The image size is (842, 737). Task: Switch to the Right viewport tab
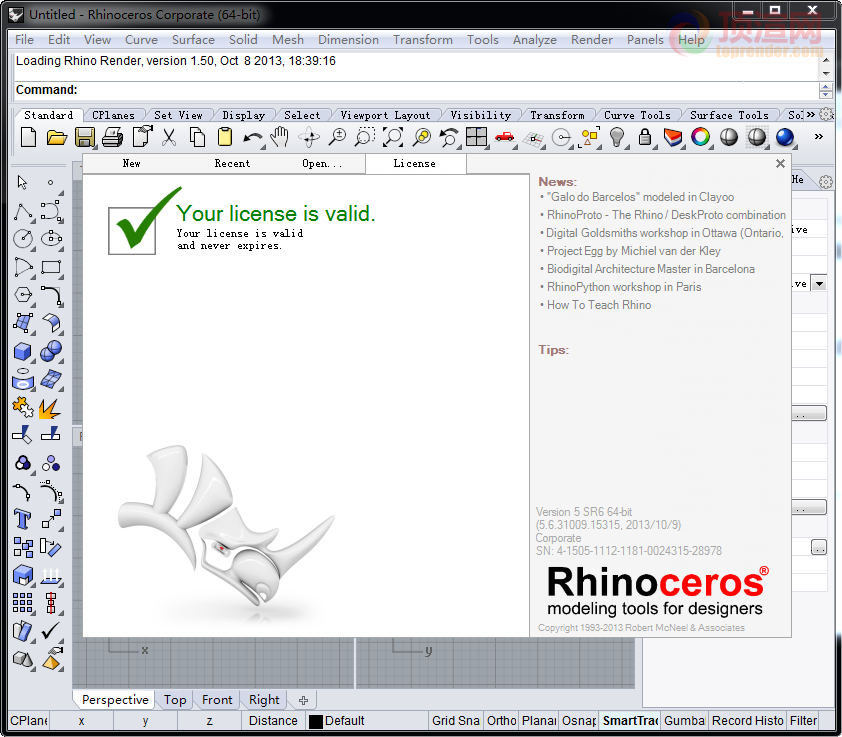(264, 699)
